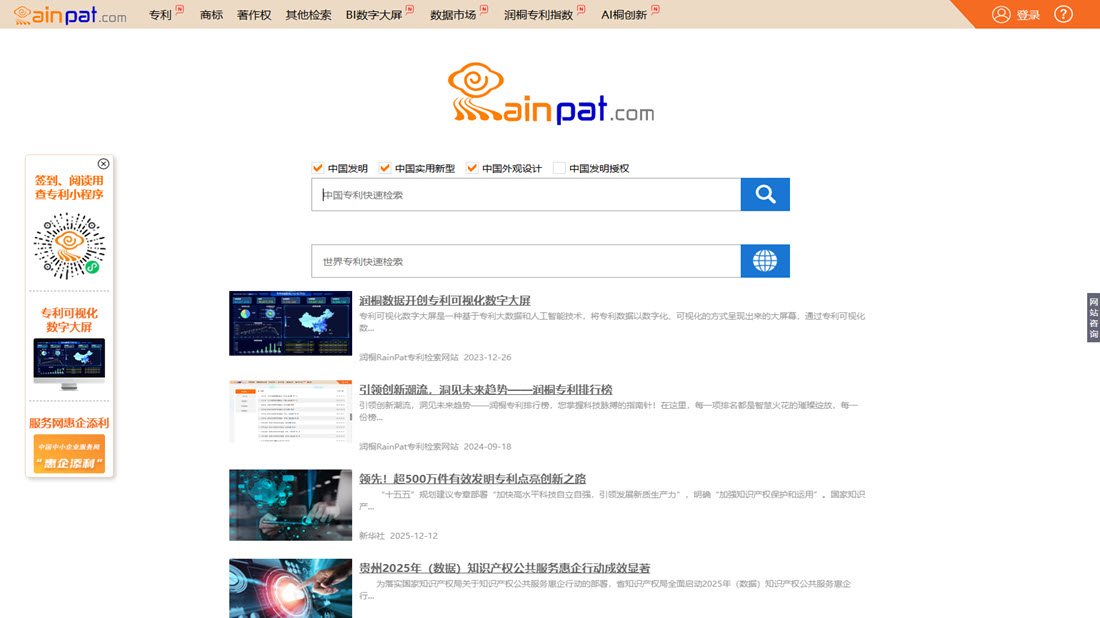Uncheck the 中国实用新型 checkbox
Screen dimensions: 1100x618
(385, 168)
